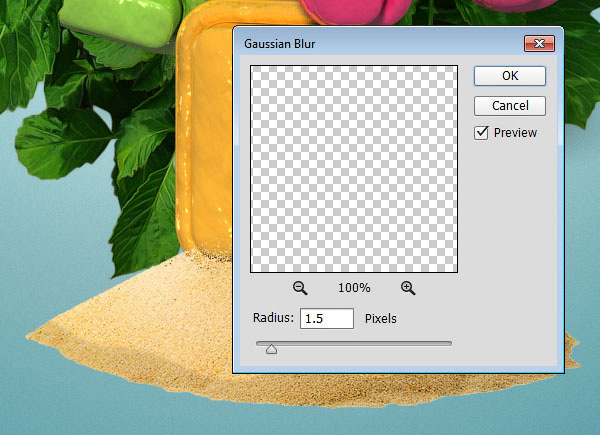Click the Radius slider handle

coord(271,349)
